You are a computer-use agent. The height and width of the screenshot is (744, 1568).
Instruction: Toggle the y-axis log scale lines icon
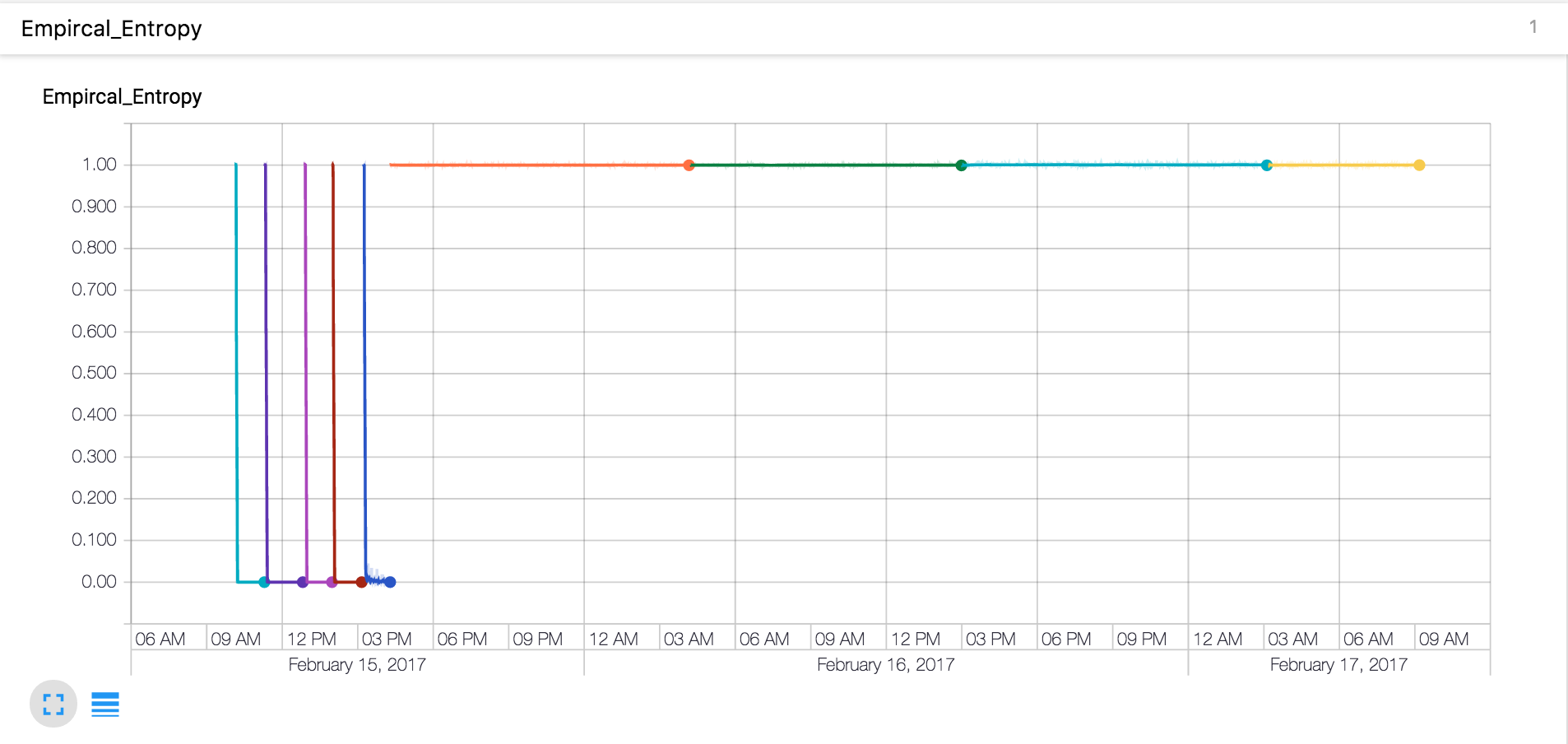[x=105, y=704]
